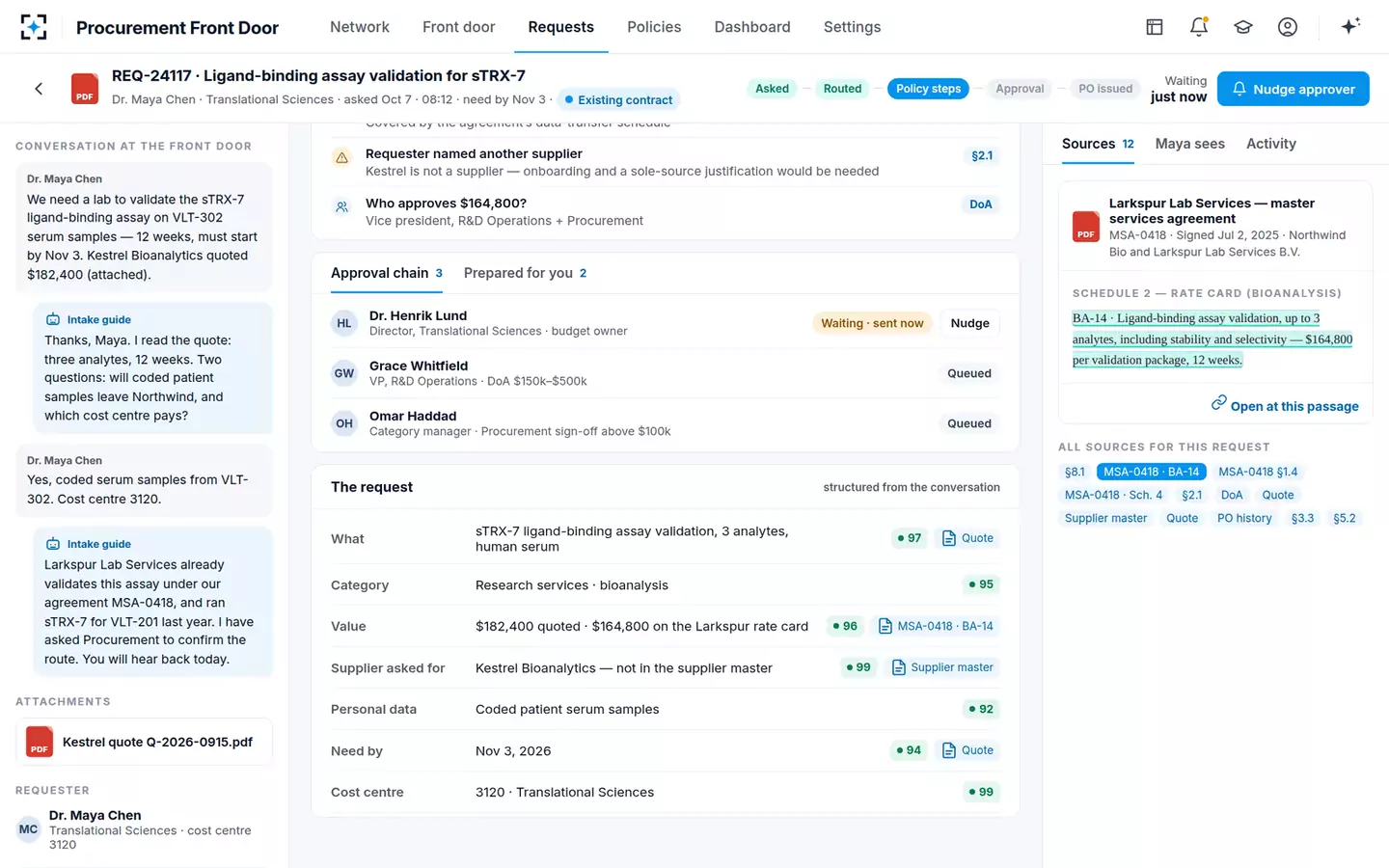Screen dimensions: 1389x868
Task: Open the graduation cap learning icon
Action: [1243, 27]
